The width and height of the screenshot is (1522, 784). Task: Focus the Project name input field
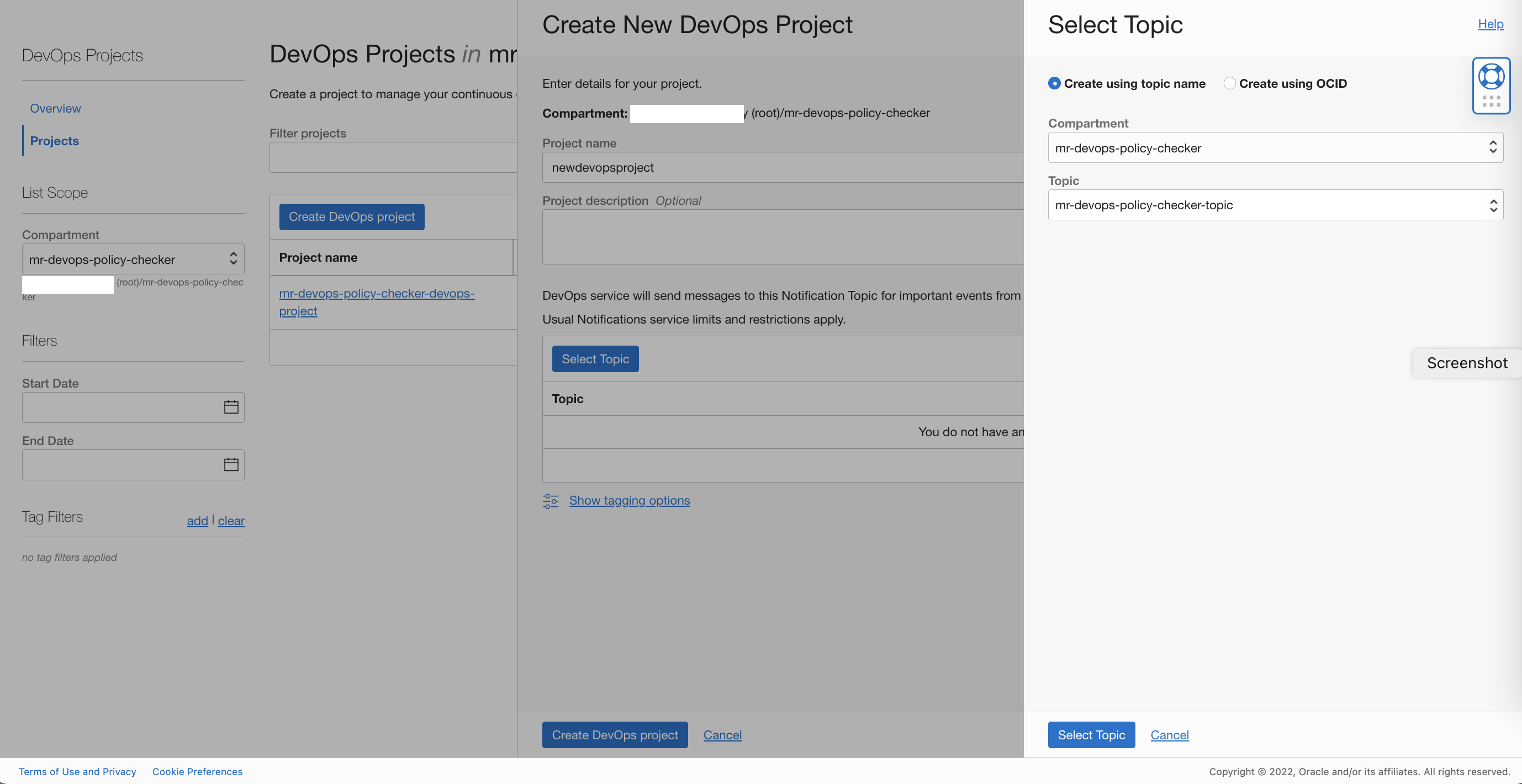coord(783,167)
